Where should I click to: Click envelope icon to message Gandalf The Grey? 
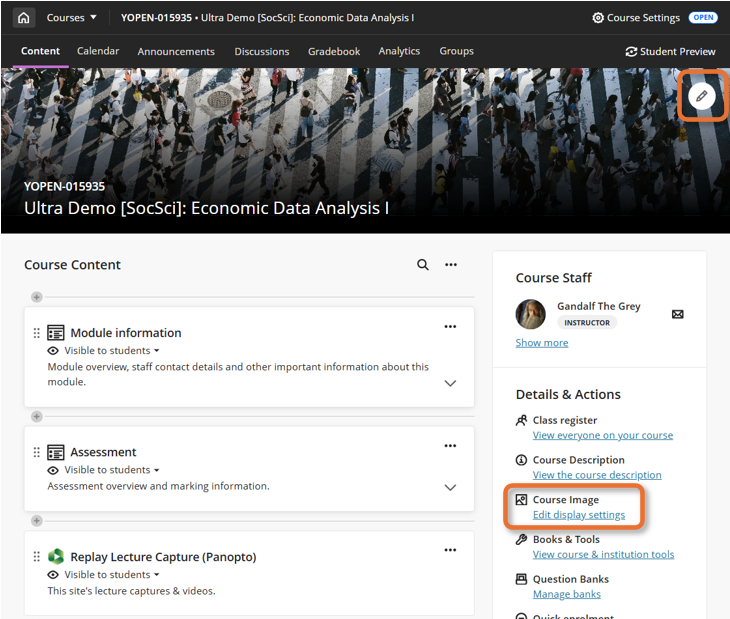pyautogui.click(x=678, y=314)
